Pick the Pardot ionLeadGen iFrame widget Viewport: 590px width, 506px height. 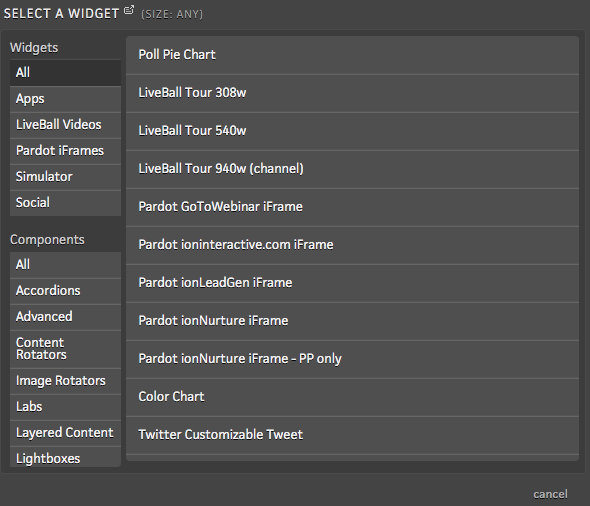coord(352,283)
